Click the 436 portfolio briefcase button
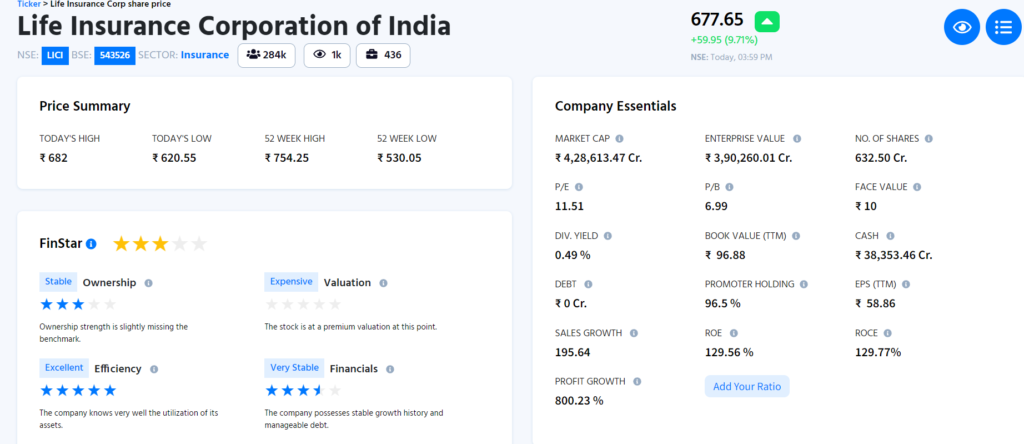The width and height of the screenshot is (1024, 444). (383, 55)
